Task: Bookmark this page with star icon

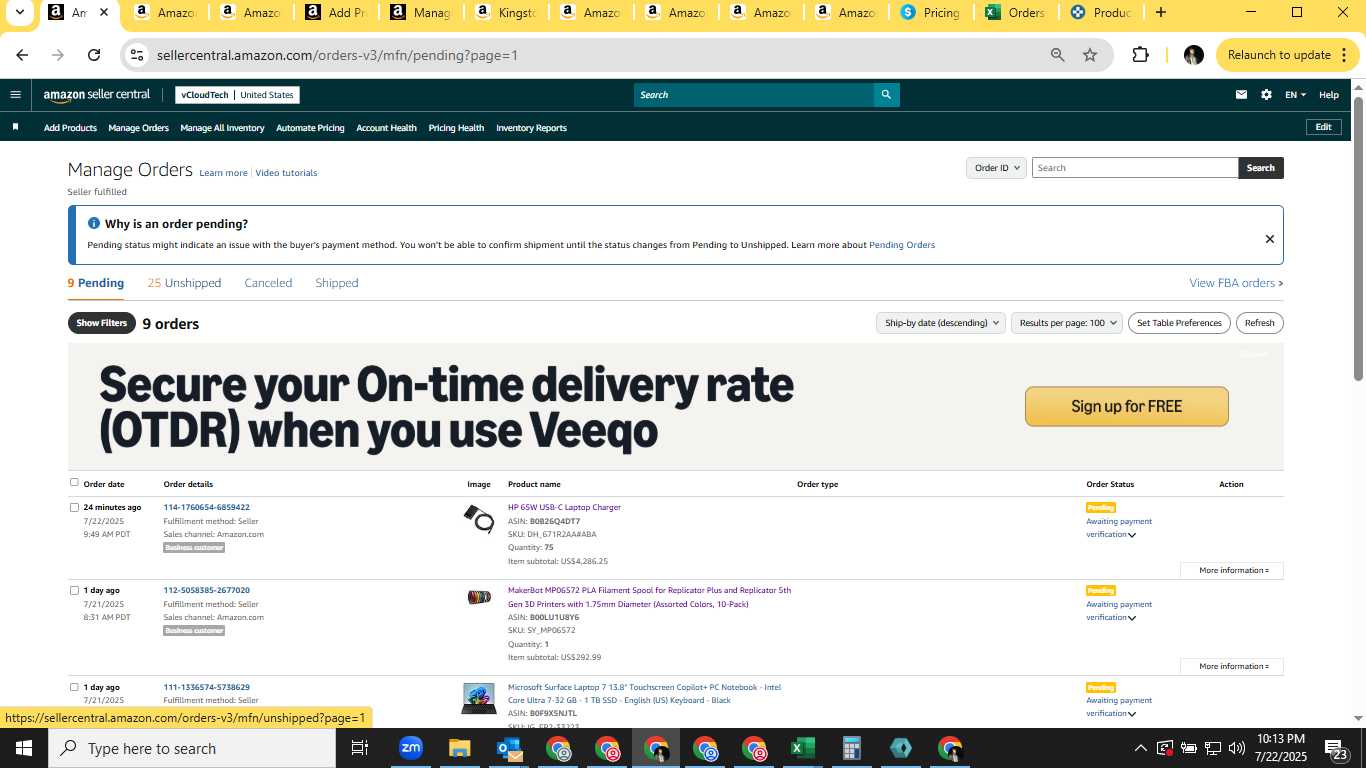Action: [1090, 55]
